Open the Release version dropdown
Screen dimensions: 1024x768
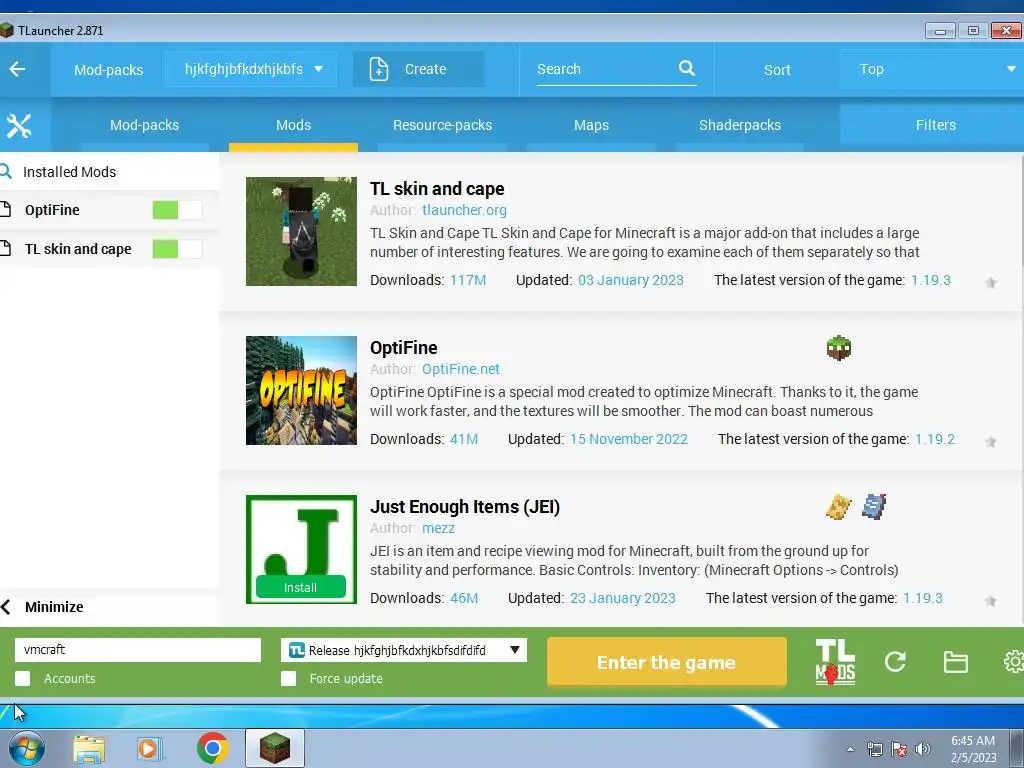coord(404,650)
